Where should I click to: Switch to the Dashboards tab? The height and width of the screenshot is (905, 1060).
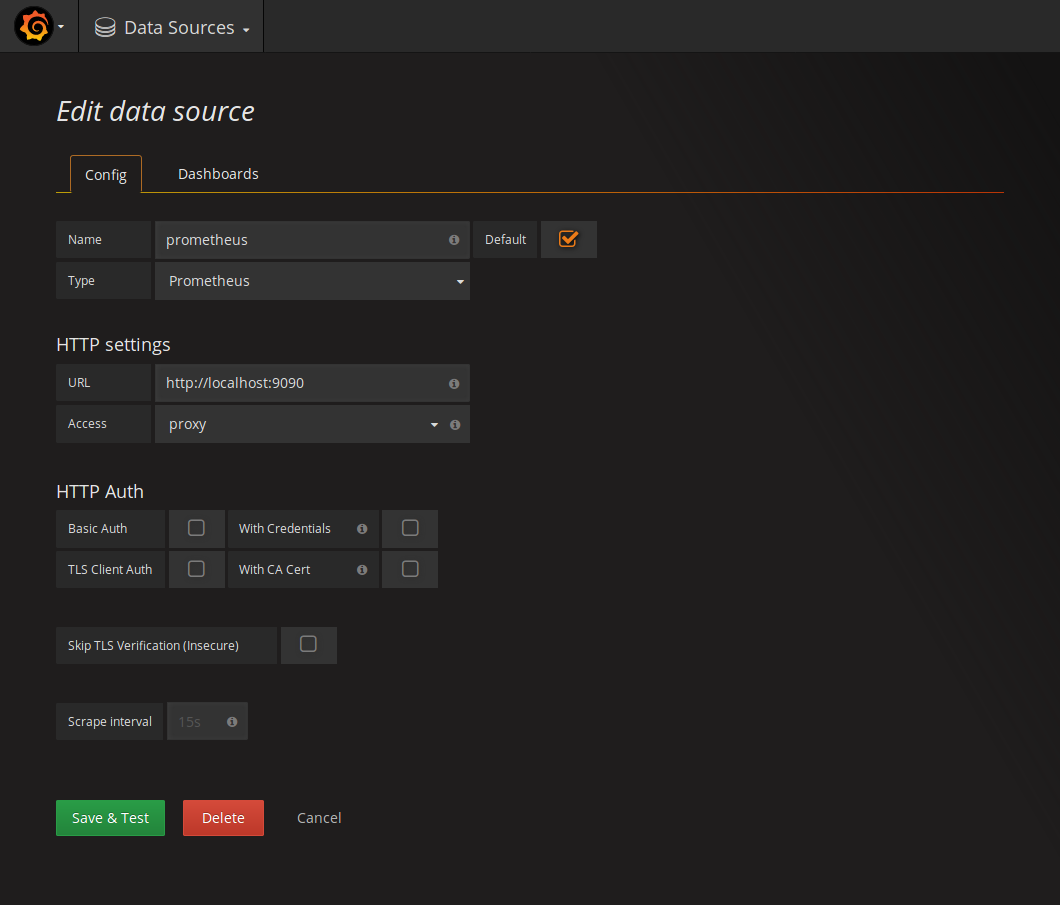[218, 174]
